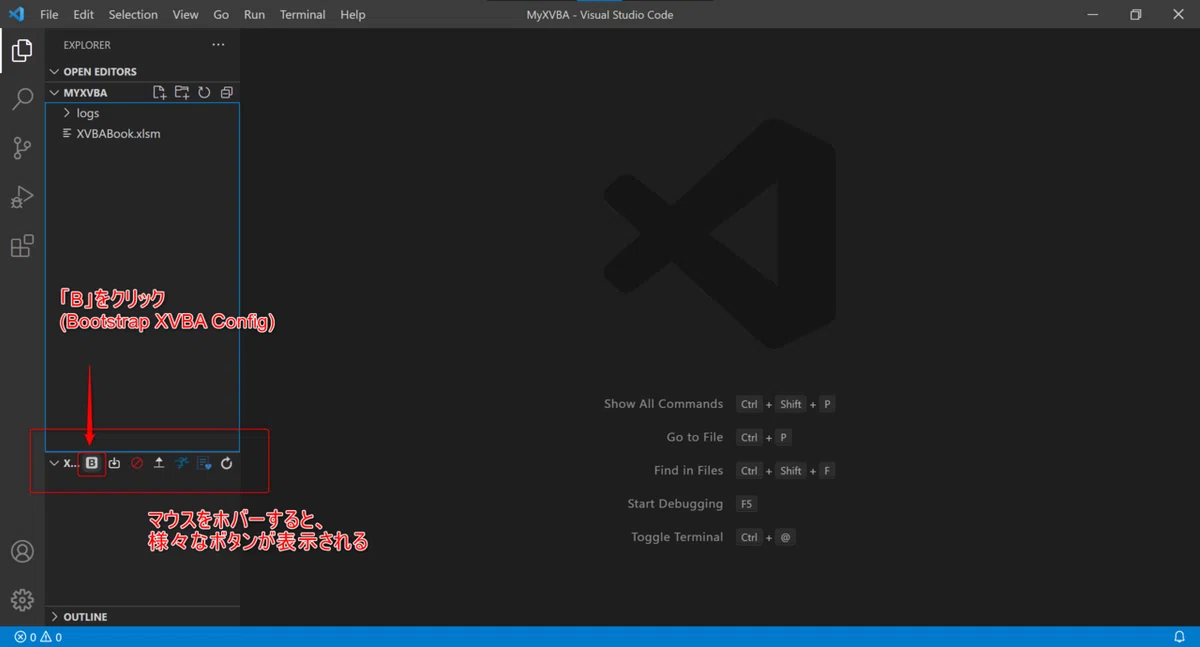
Task: Open the Help menu
Action: tap(353, 15)
